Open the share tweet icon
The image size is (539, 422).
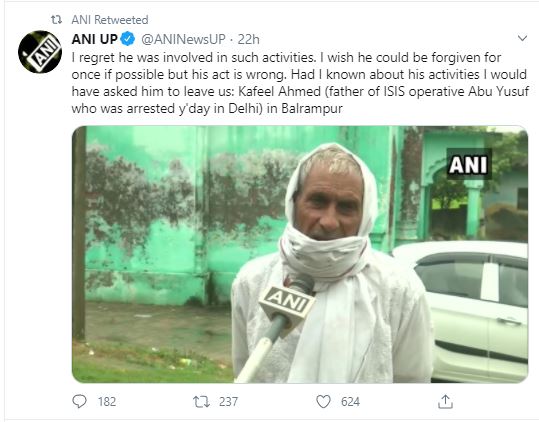coord(445,401)
